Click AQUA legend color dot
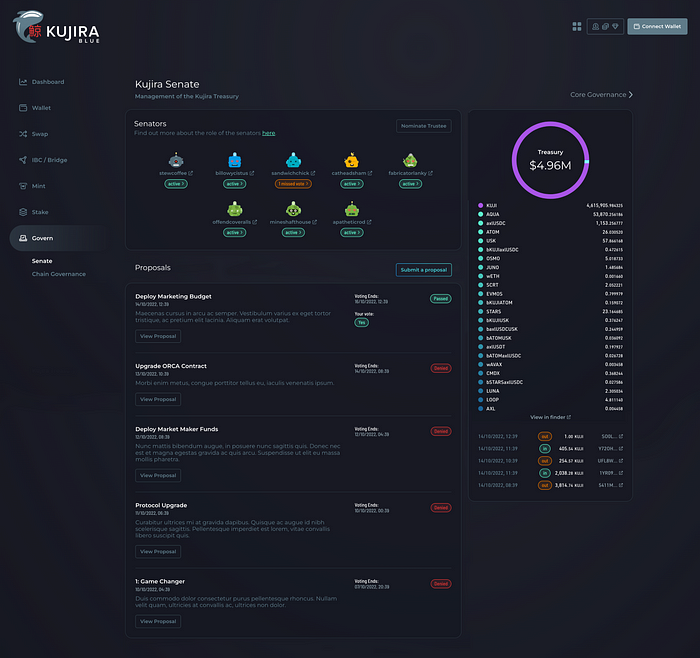700x658 pixels. 480,214
